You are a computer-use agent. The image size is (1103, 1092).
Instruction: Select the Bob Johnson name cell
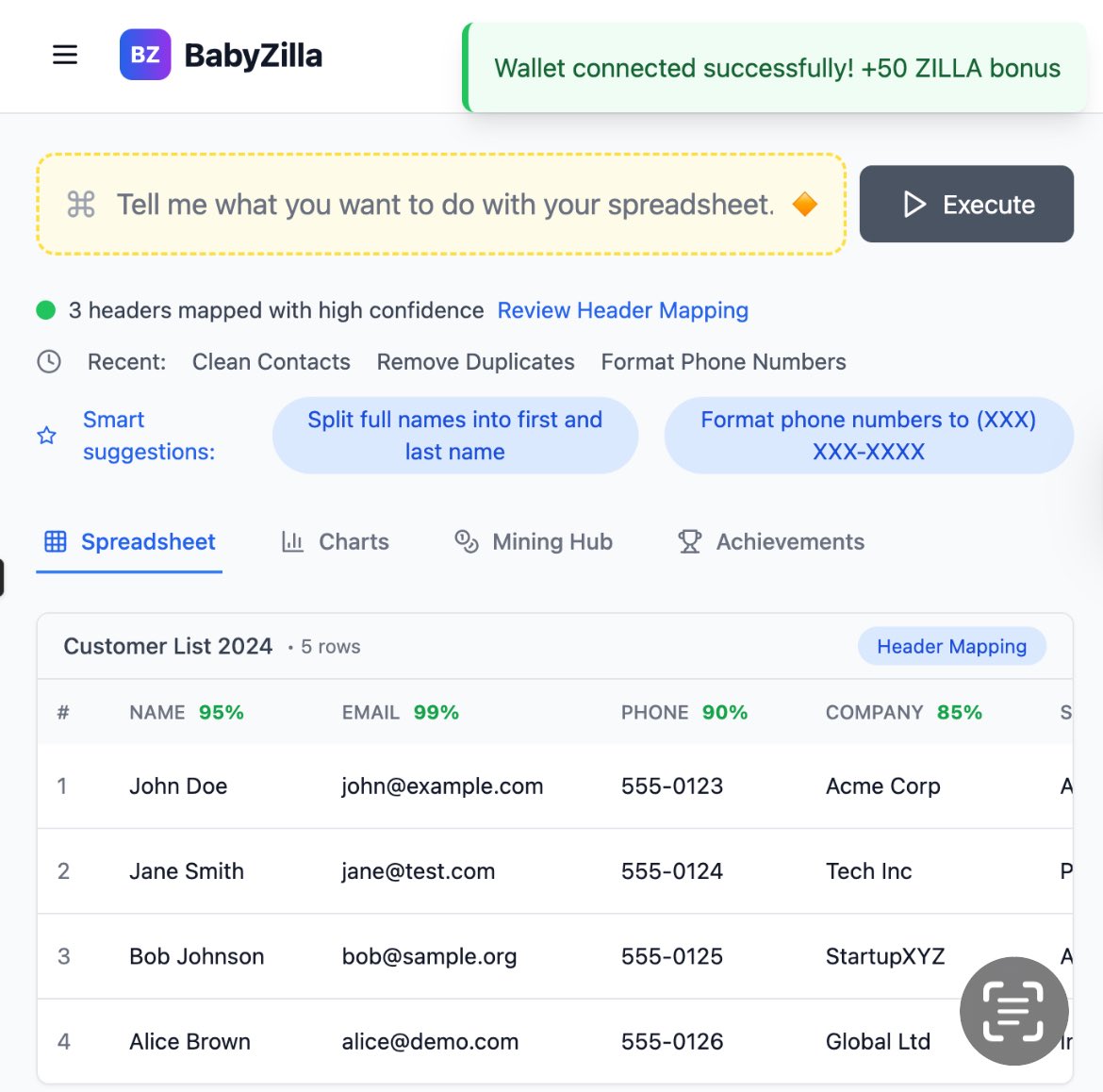pos(196,956)
